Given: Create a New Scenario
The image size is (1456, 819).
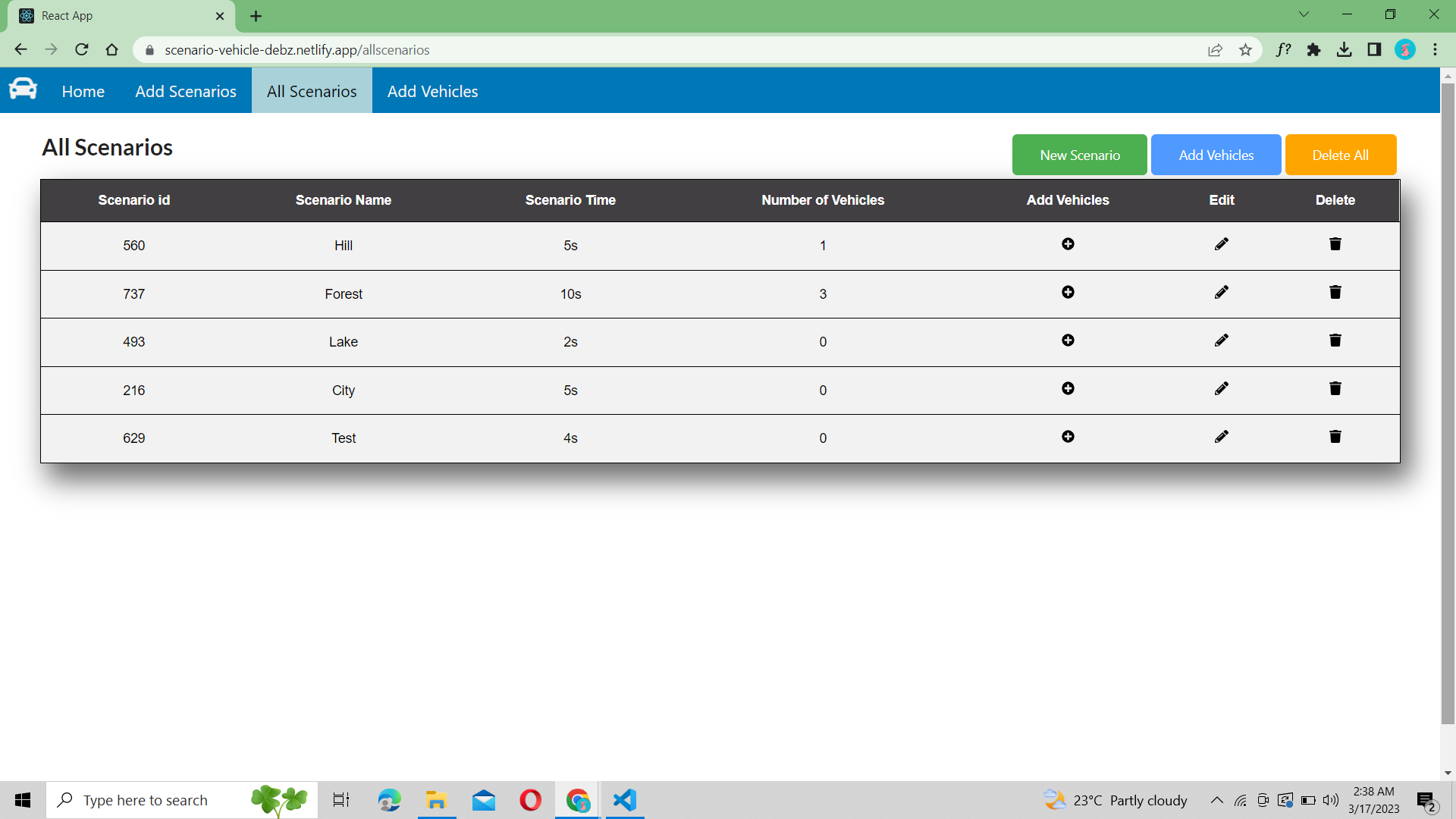Looking at the screenshot, I should (1079, 155).
